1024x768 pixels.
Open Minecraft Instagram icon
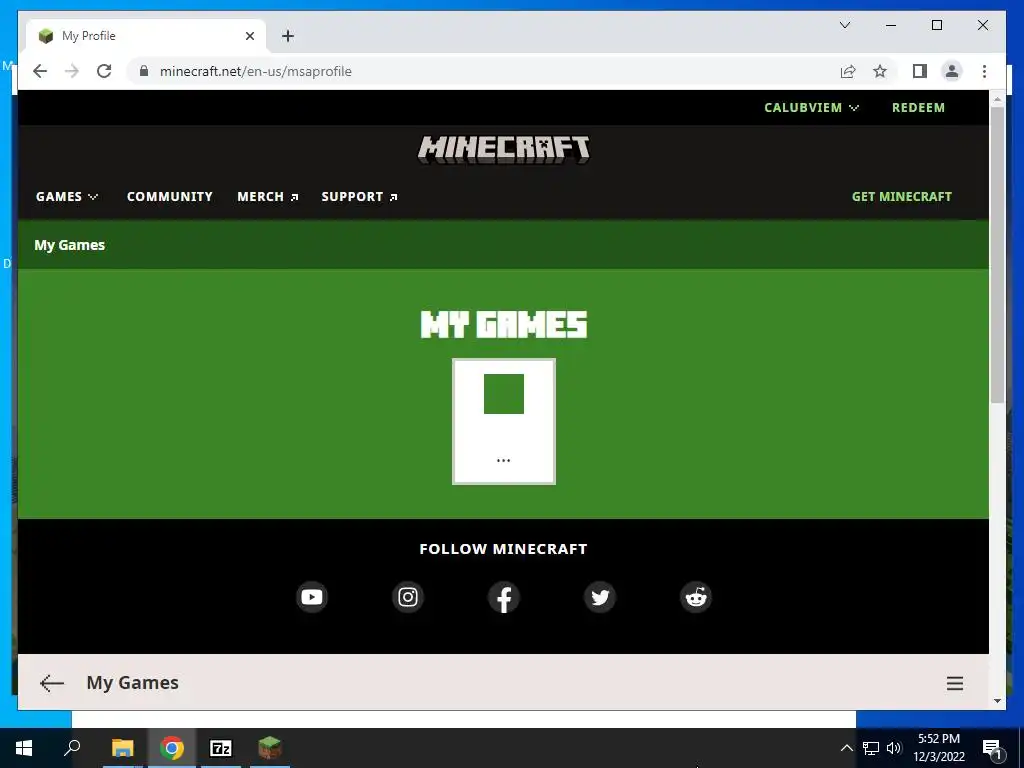coord(408,597)
